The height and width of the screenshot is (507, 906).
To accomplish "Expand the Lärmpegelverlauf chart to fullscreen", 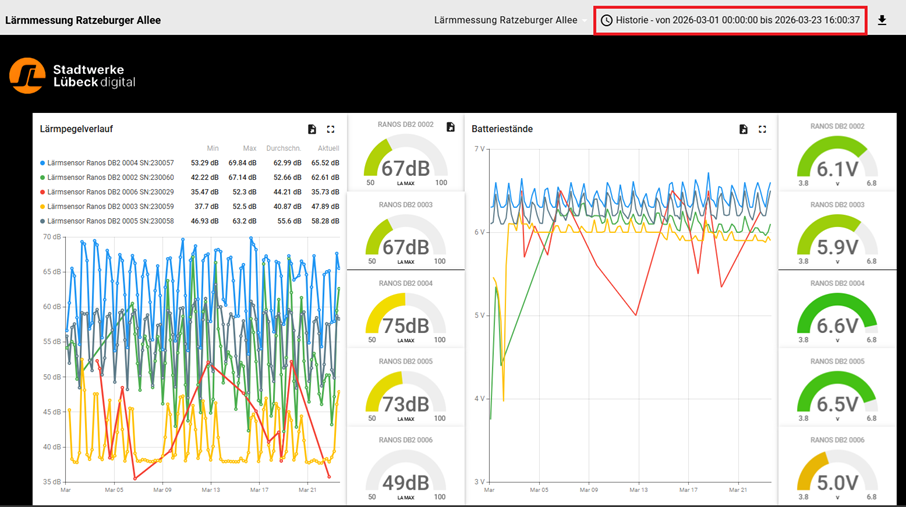I will pyautogui.click(x=331, y=129).
